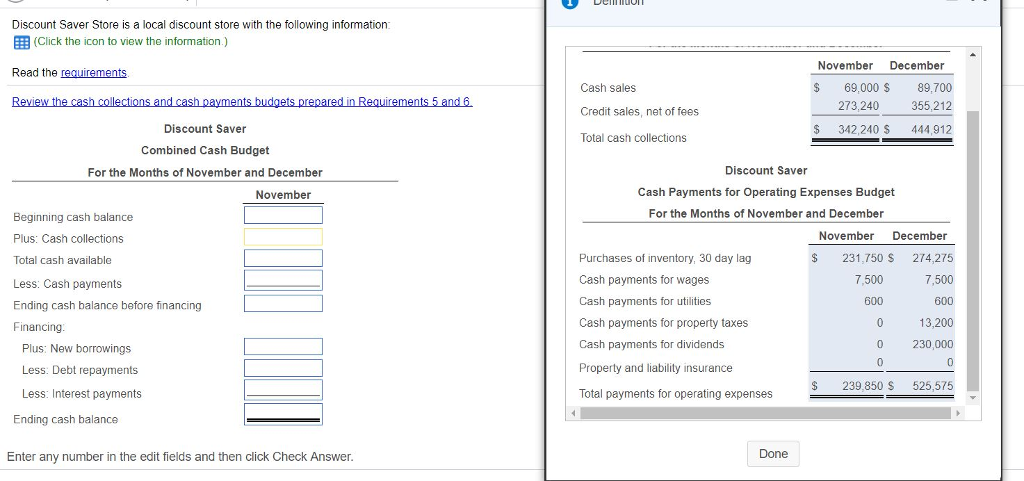Select the Less: Cash payments input field
Screen dimensions: 1024x481
[283, 281]
